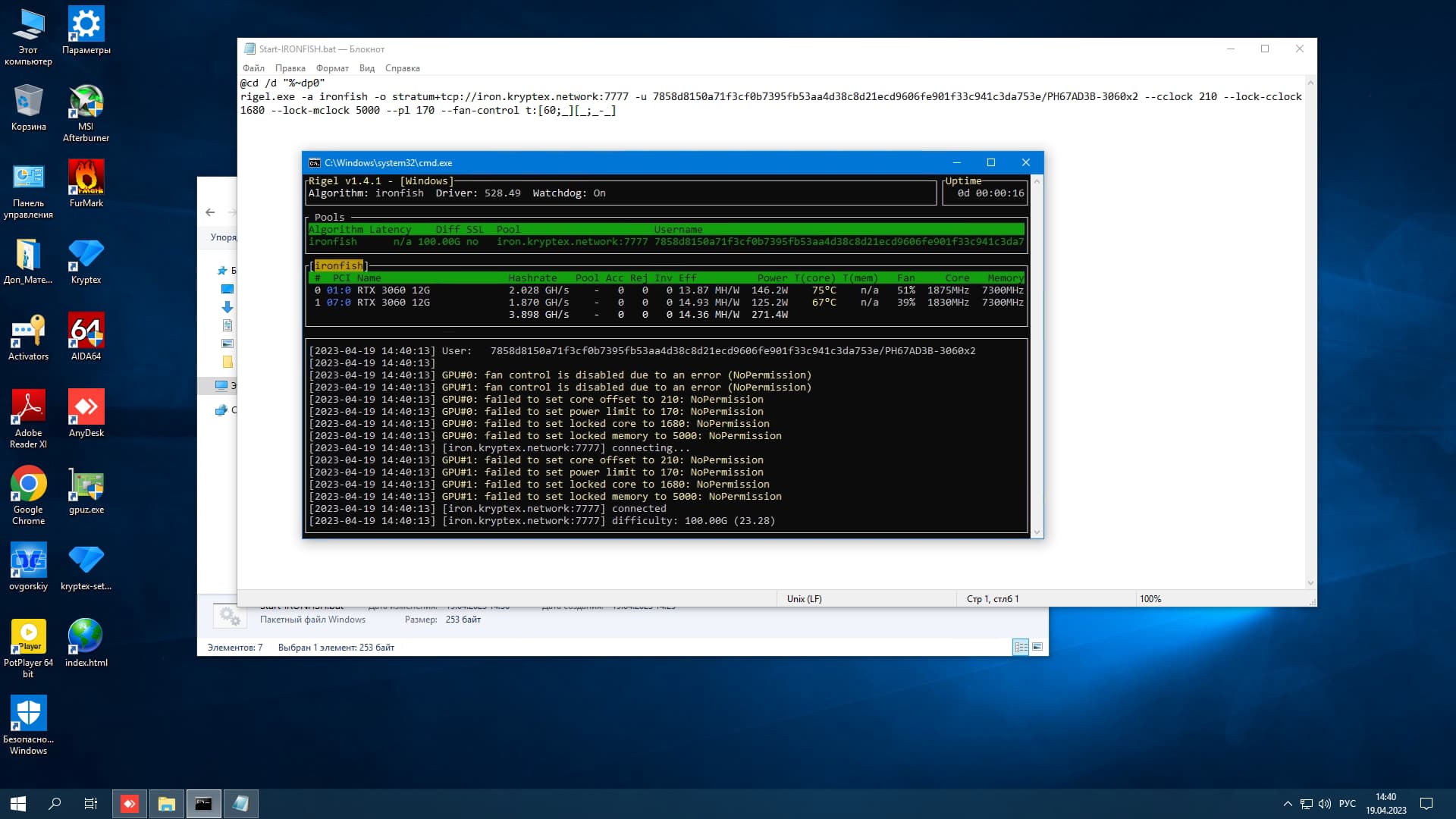Open Справка menu in Notepad
This screenshot has width=1456, height=819.
pyautogui.click(x=402, y=68)
